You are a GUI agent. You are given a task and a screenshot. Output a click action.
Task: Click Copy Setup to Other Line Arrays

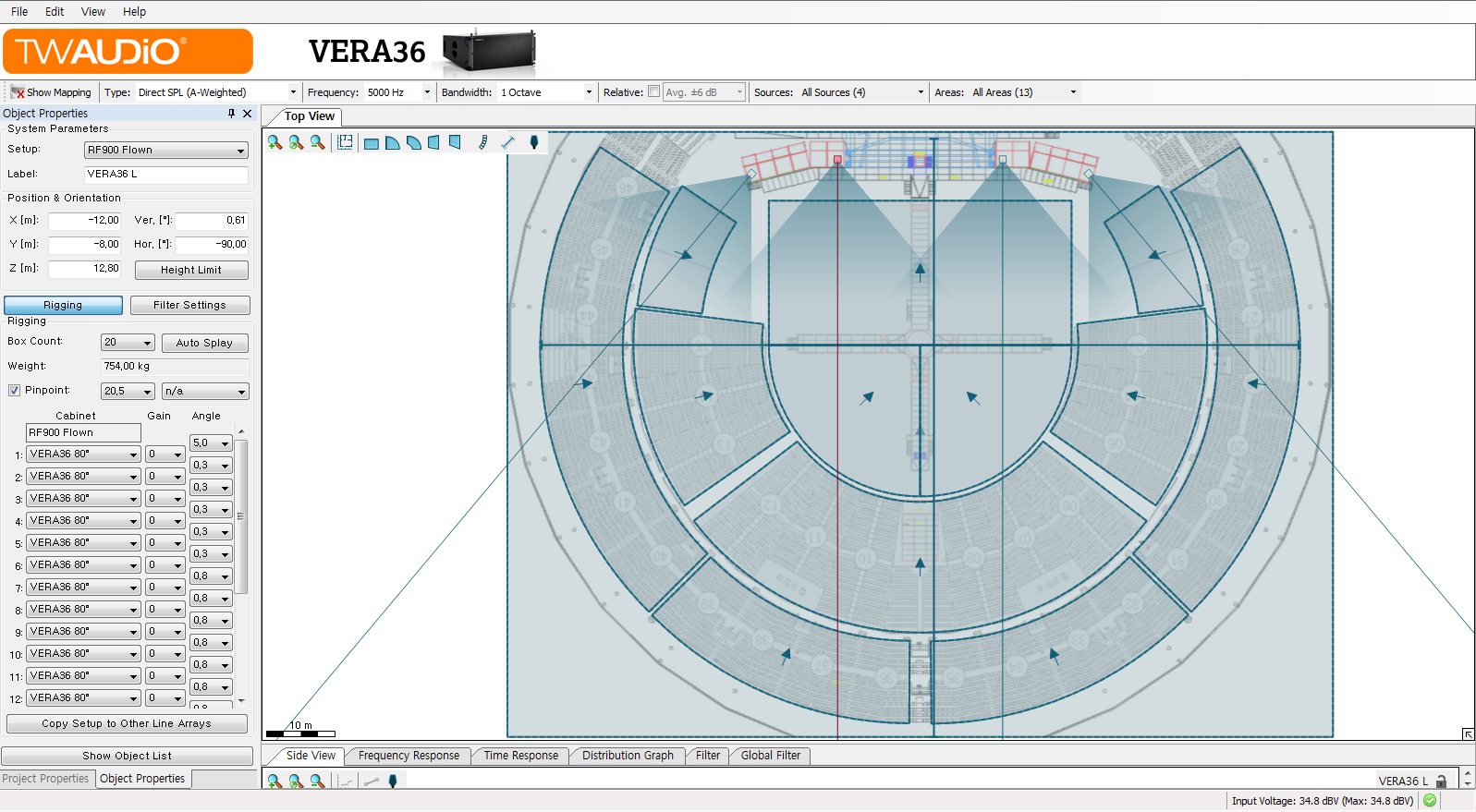point(127,723)
